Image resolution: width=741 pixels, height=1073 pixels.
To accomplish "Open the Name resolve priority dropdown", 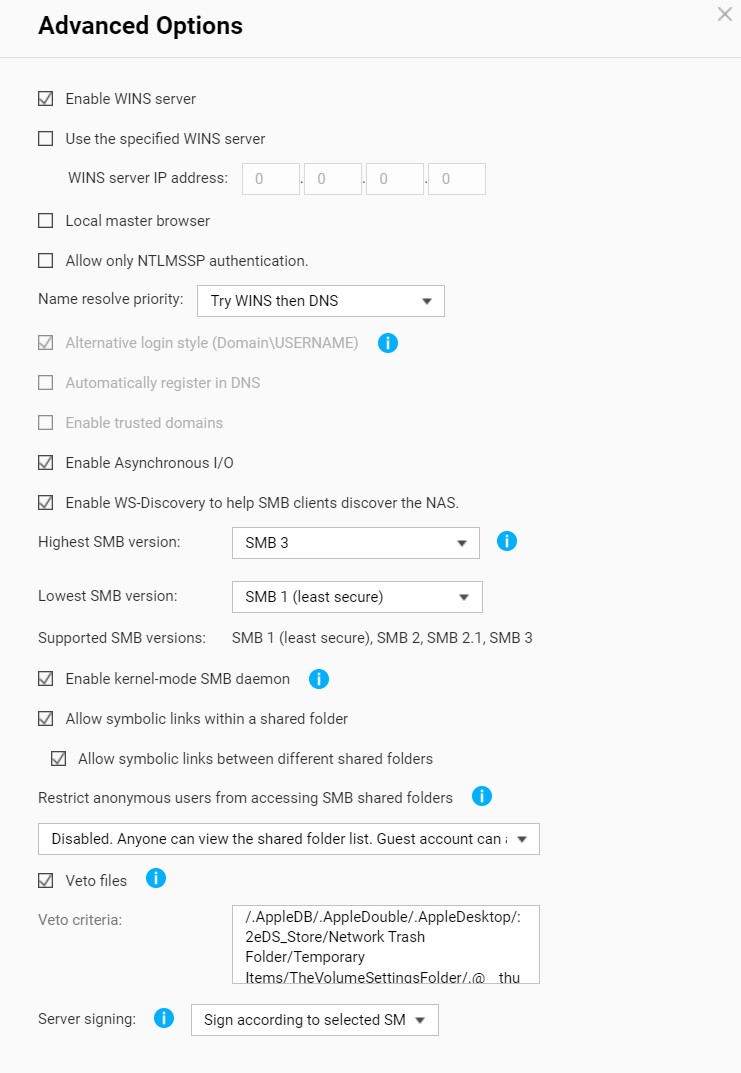I will click(x=321, y=301).
